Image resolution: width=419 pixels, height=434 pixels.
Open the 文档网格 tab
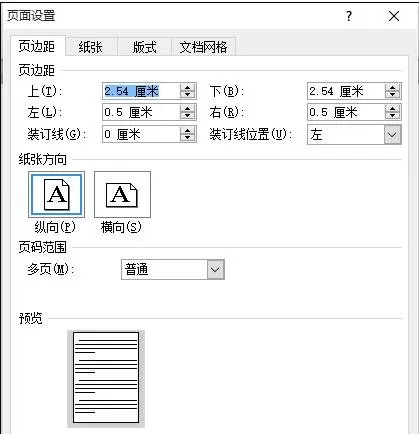tap(203, 47)
